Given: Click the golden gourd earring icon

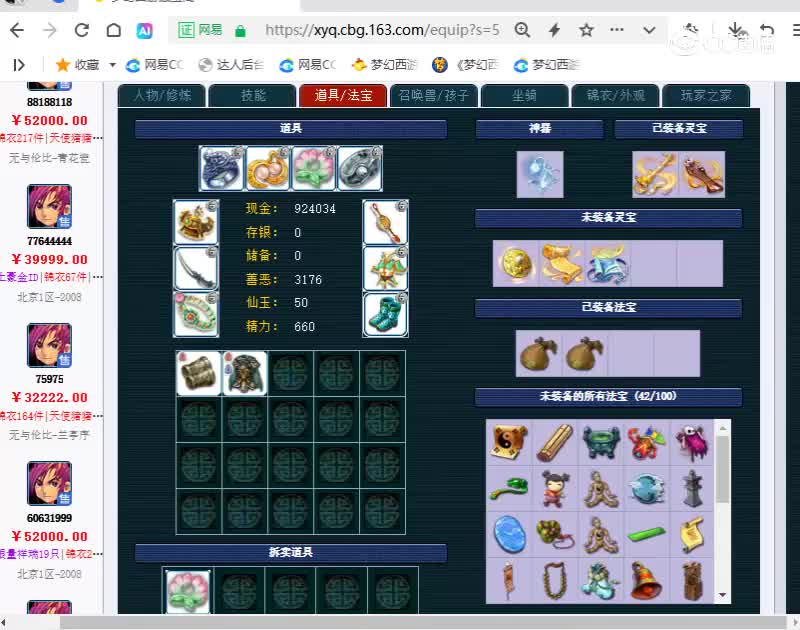Looking at the screenshot, I should [x=268, y=168].
